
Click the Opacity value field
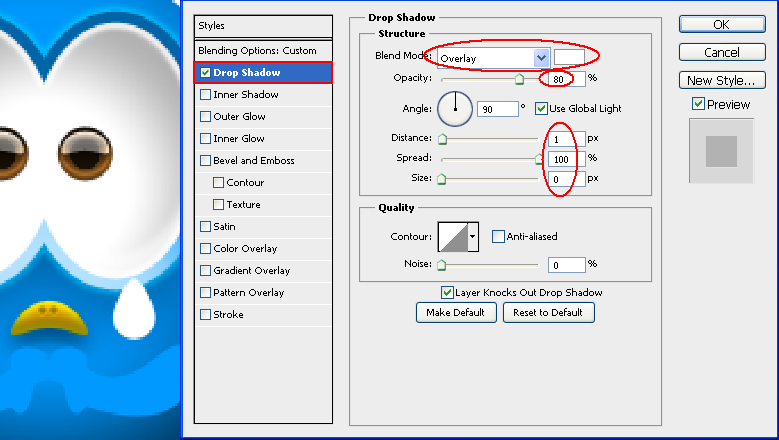pos(566,79)
